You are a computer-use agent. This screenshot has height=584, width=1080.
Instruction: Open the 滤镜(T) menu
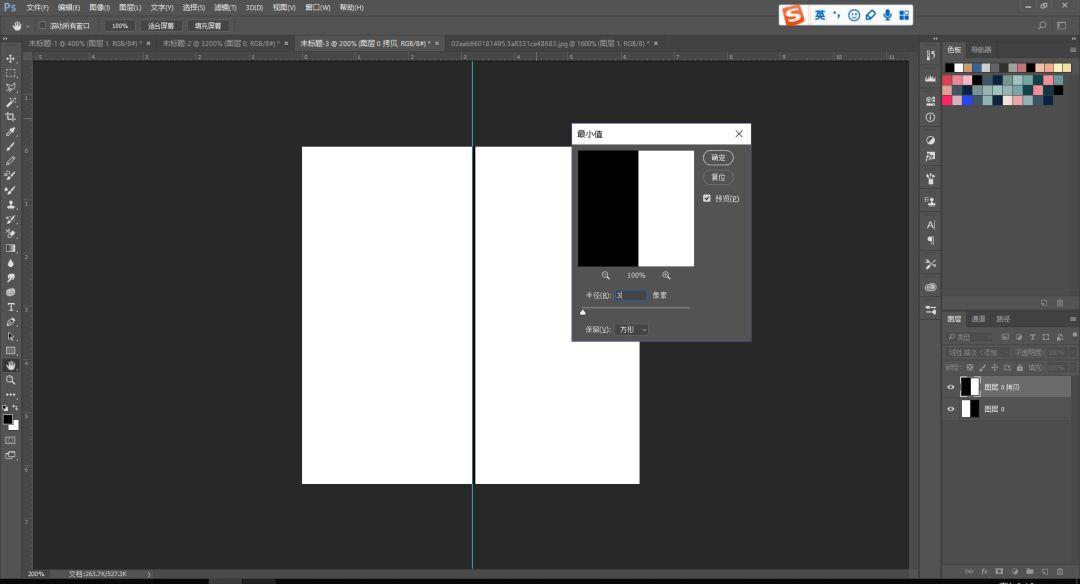click(x=225, y=8)
